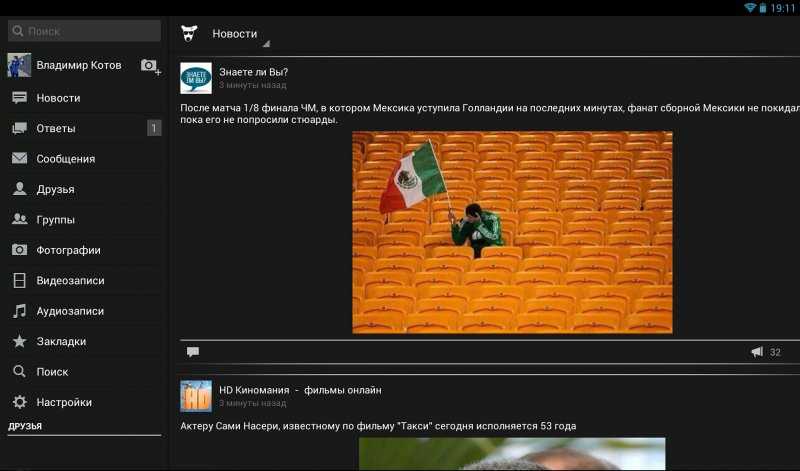
Task: Select the Новости news icon in sidebar
Action: tap(19, 97)
